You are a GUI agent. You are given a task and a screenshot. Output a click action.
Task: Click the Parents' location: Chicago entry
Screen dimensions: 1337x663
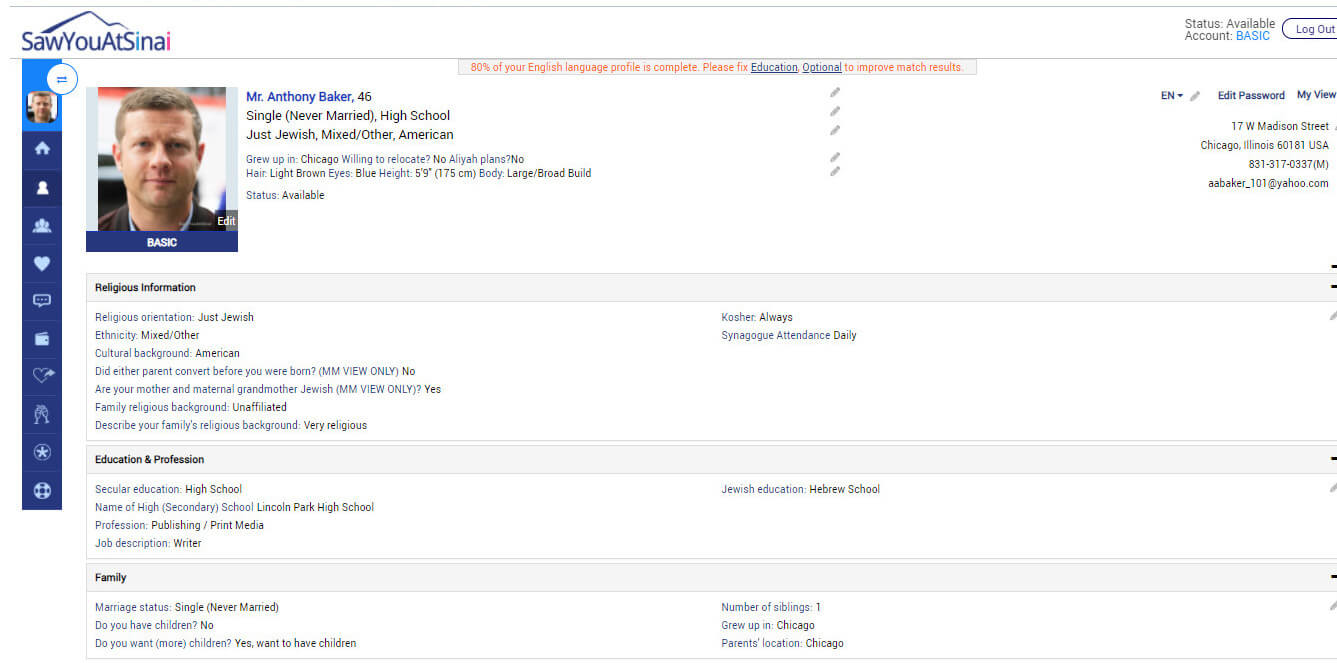click(x=782, y=644)
